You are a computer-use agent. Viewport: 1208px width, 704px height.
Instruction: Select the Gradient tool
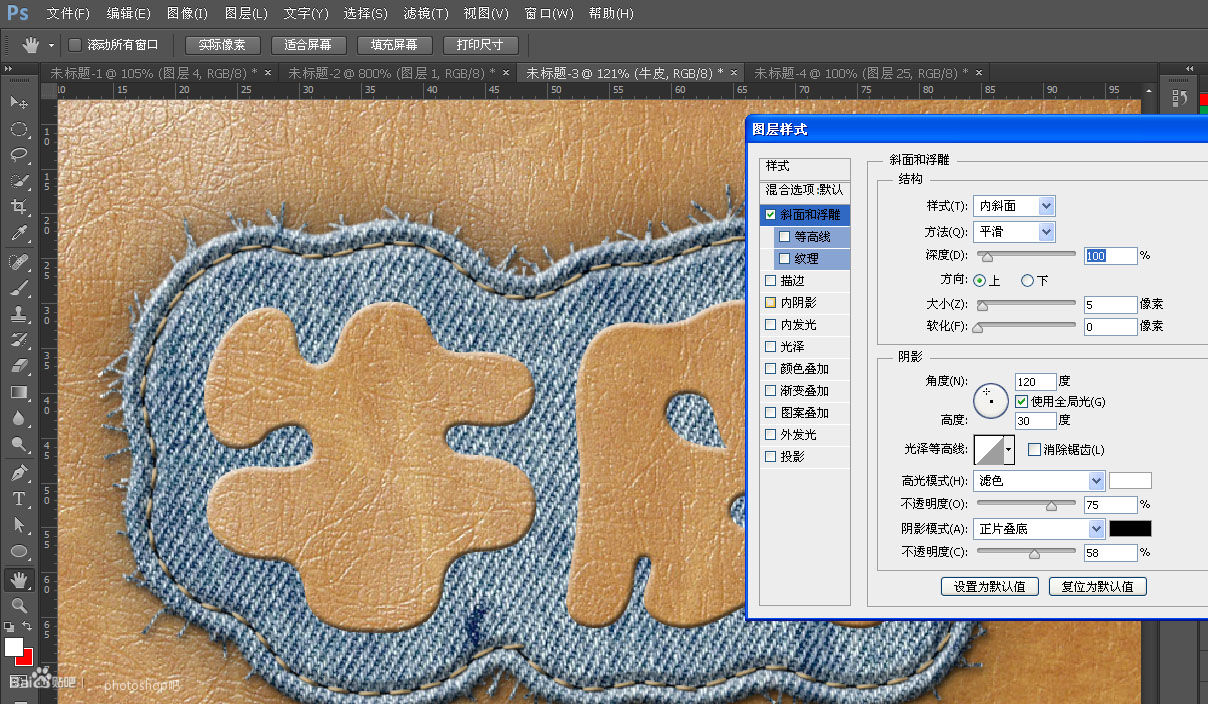click(19, 392)
